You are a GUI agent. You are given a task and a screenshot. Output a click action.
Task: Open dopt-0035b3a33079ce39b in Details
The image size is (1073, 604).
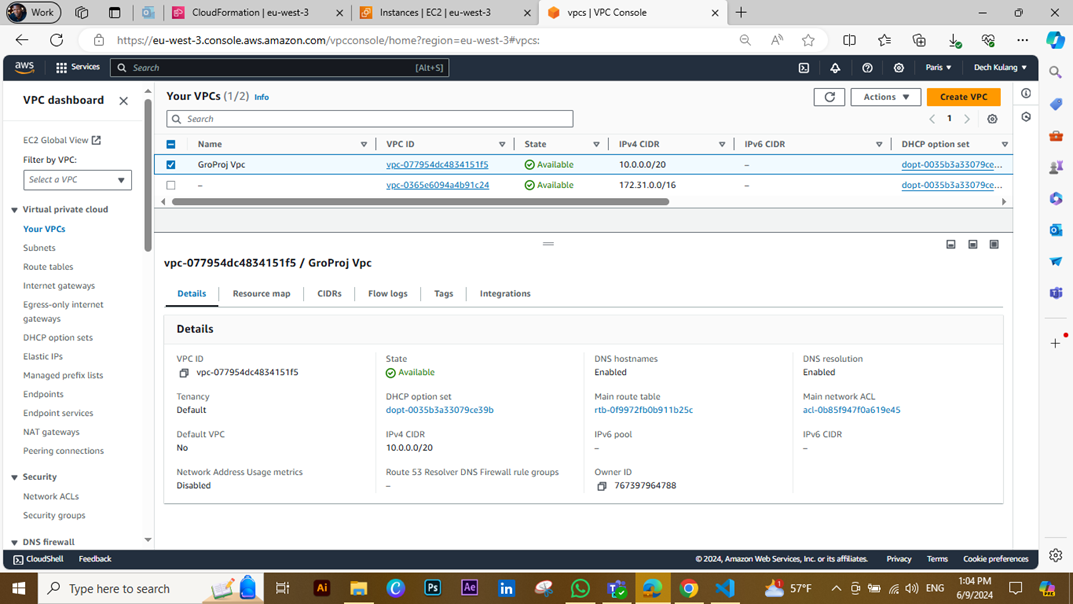[x=439, y=410]
